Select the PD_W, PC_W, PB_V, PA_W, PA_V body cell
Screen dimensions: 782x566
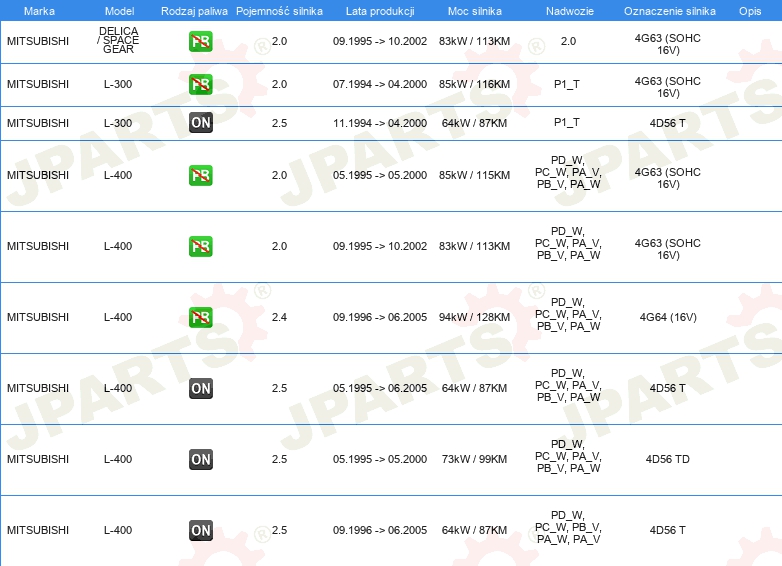tap(568, 527)
